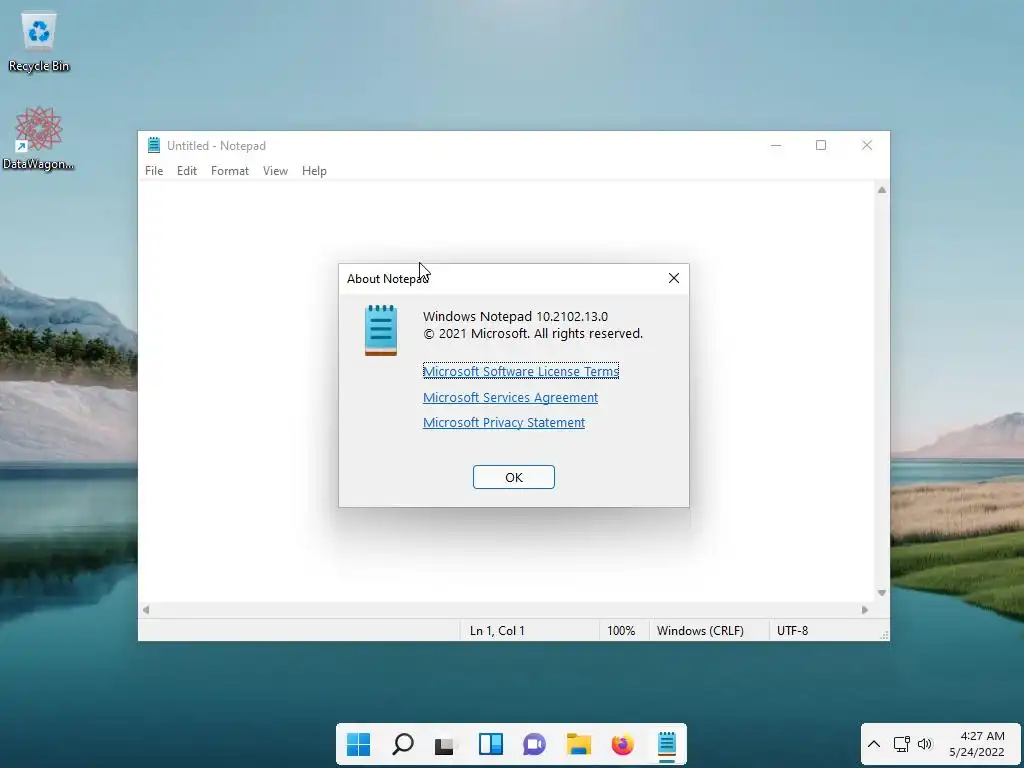Open the Recycle Bin desktop icon

pos(39,41)
